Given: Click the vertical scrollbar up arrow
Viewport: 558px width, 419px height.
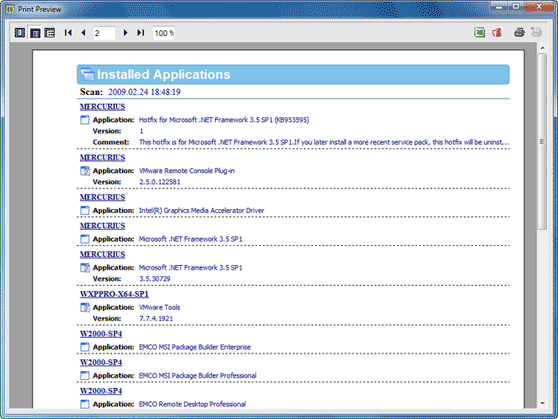Looking at the screenshot, I should 542,48.
